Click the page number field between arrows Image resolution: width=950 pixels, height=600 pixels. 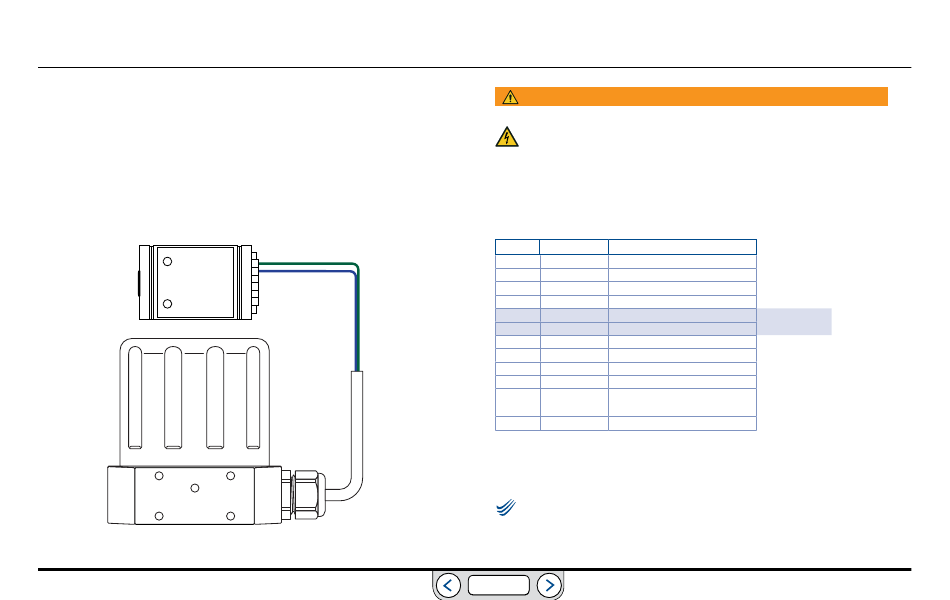pyautogui.click(x=499, y=585)
